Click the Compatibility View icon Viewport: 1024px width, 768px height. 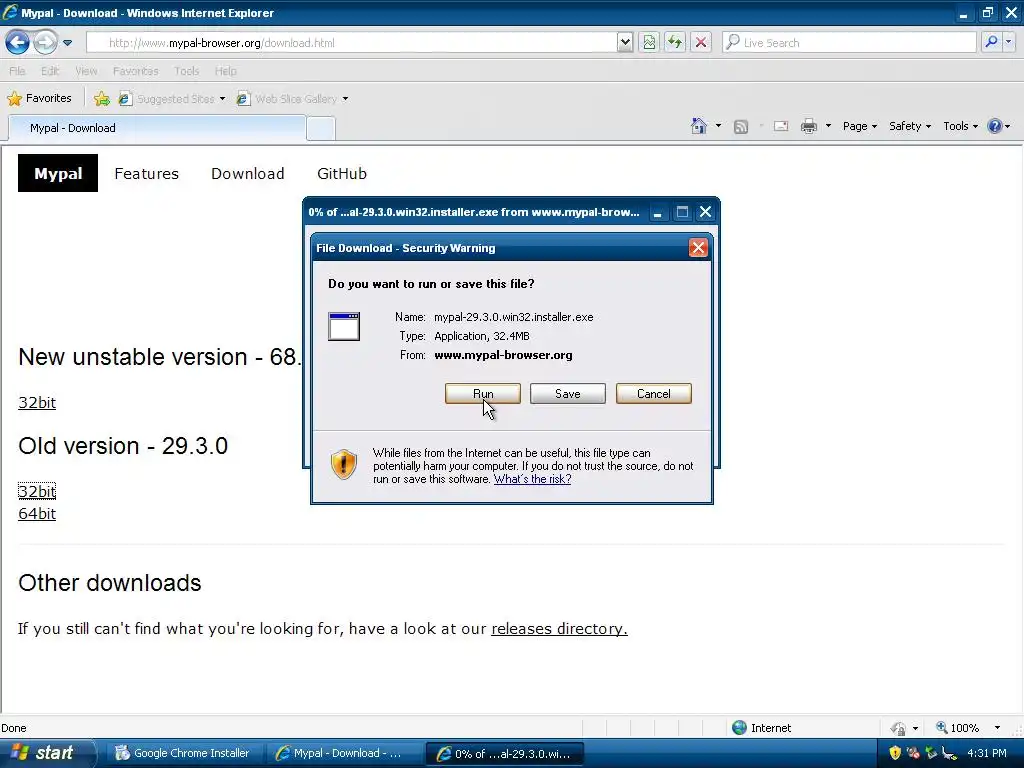coord(649,42)
